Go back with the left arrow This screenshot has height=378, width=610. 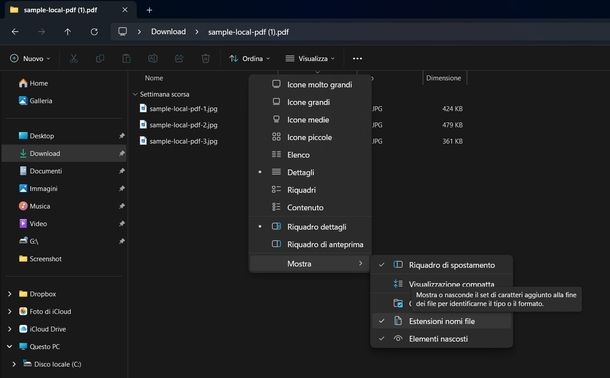(15, 32)
